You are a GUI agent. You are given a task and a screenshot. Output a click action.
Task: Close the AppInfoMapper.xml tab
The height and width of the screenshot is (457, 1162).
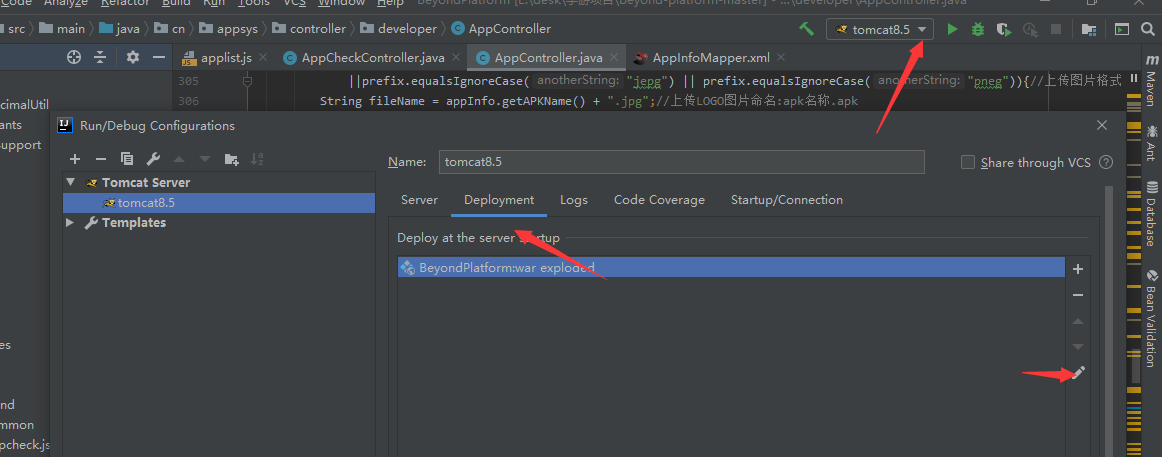pos(780,57)
